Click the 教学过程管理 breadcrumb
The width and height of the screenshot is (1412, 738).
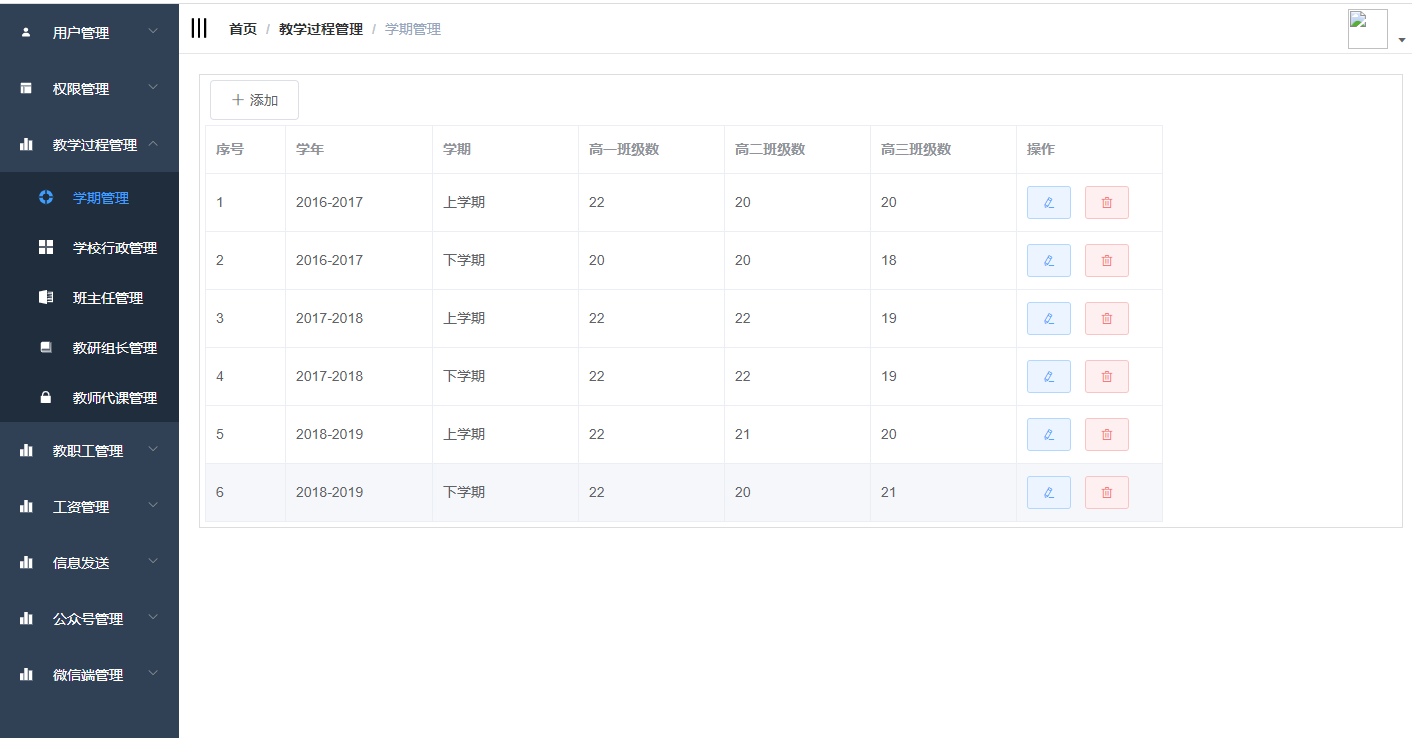coord(321,29)
